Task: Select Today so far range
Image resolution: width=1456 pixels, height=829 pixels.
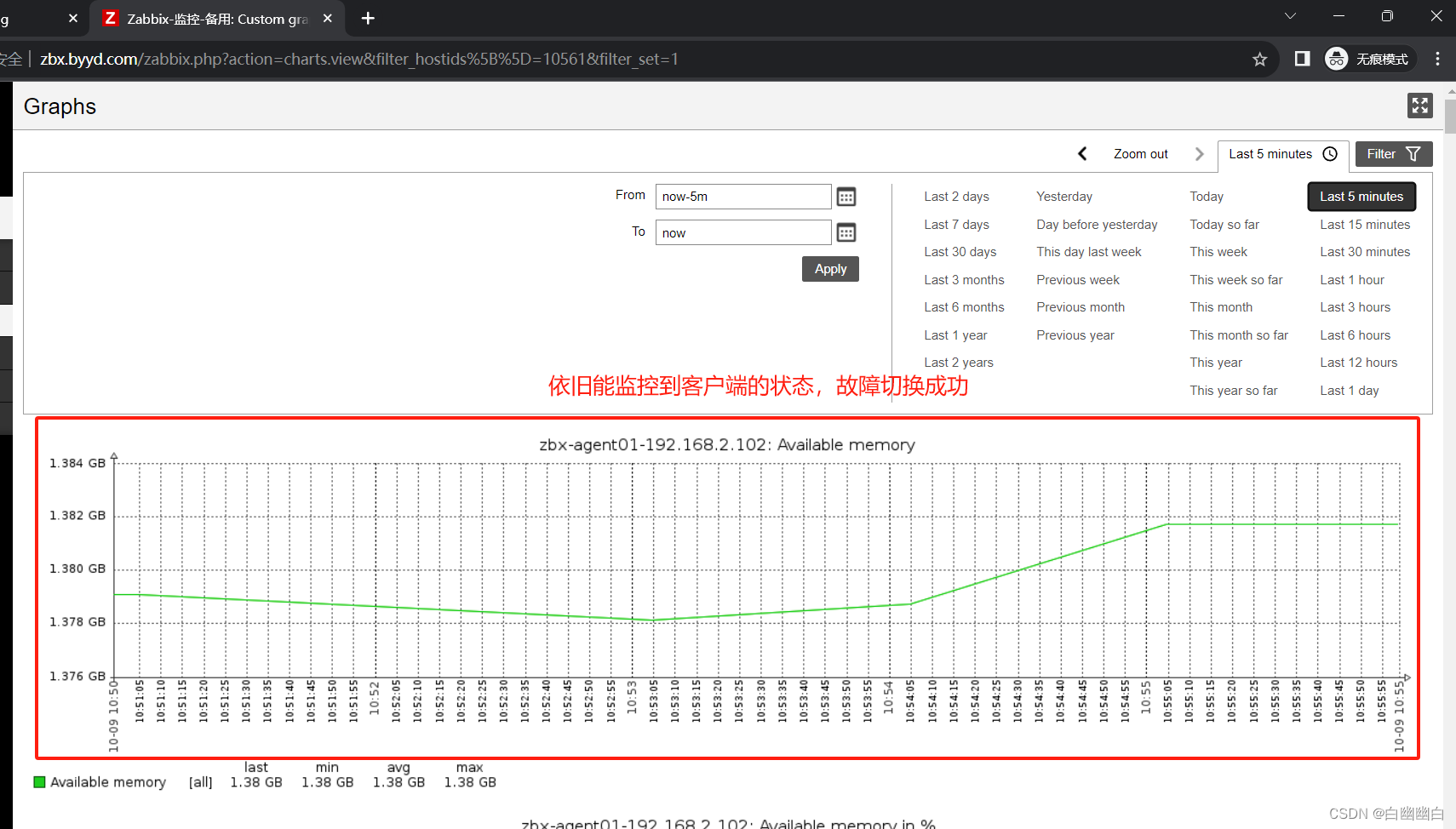Action: (x=1224, y=225)
